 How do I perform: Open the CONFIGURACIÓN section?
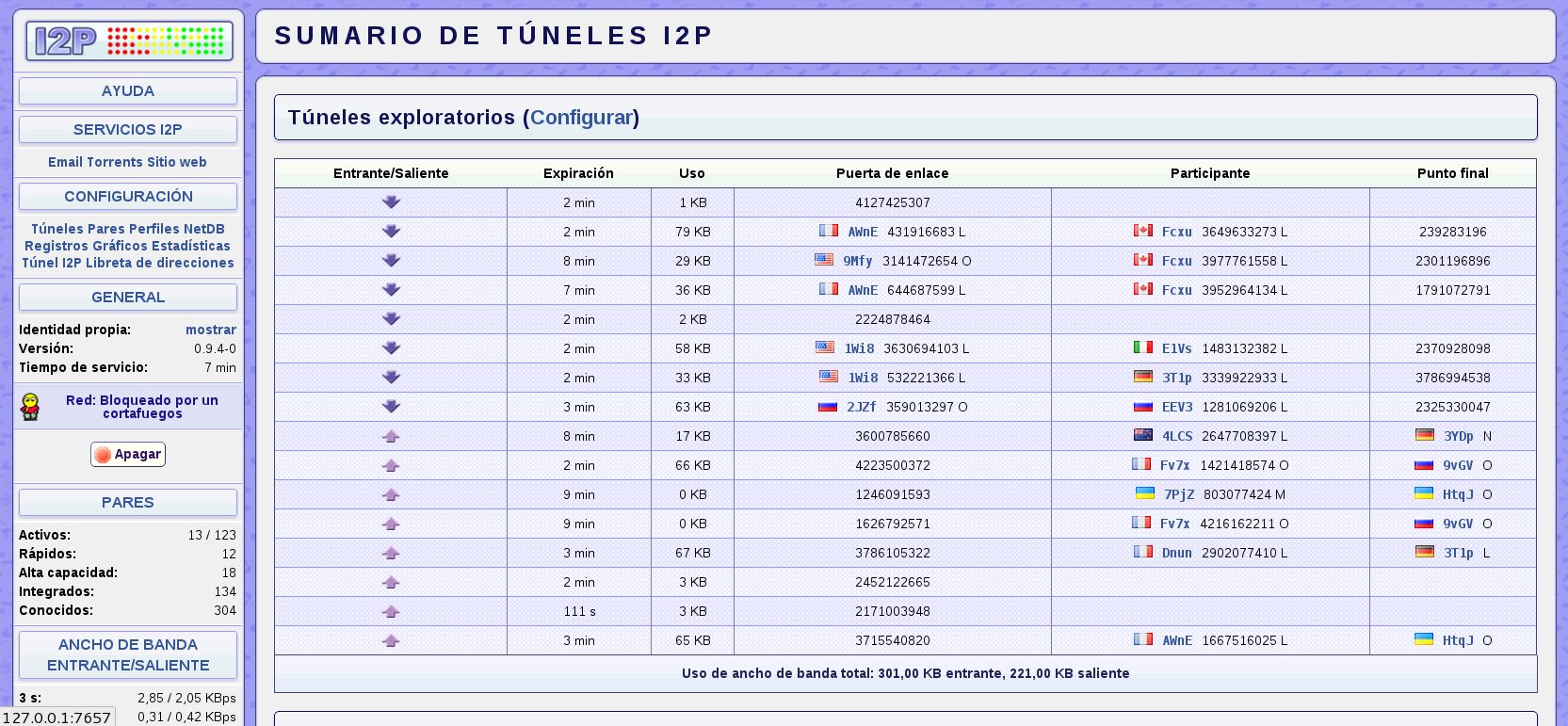[128, 197]
